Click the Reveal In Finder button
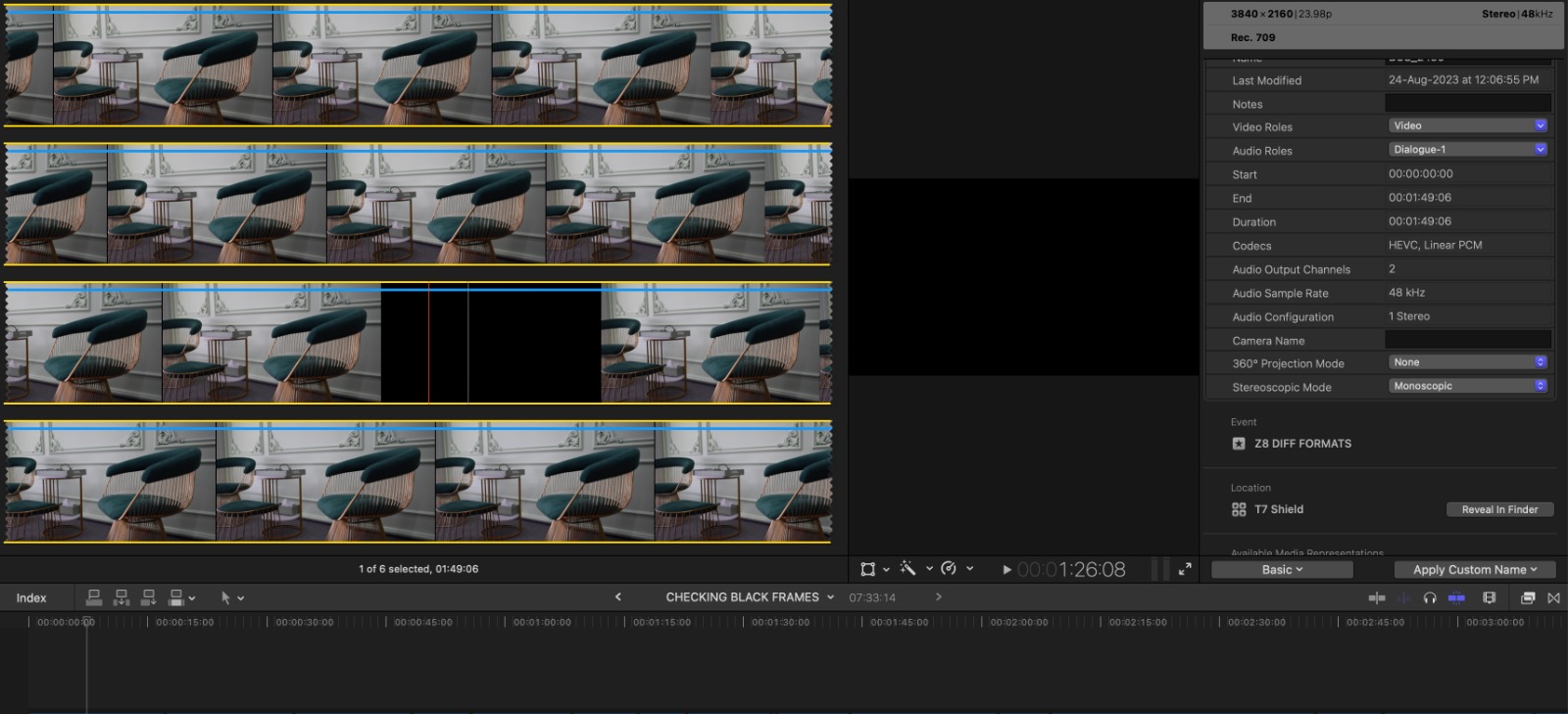This screenshot has height=714, width=1568. (1499, 509)
